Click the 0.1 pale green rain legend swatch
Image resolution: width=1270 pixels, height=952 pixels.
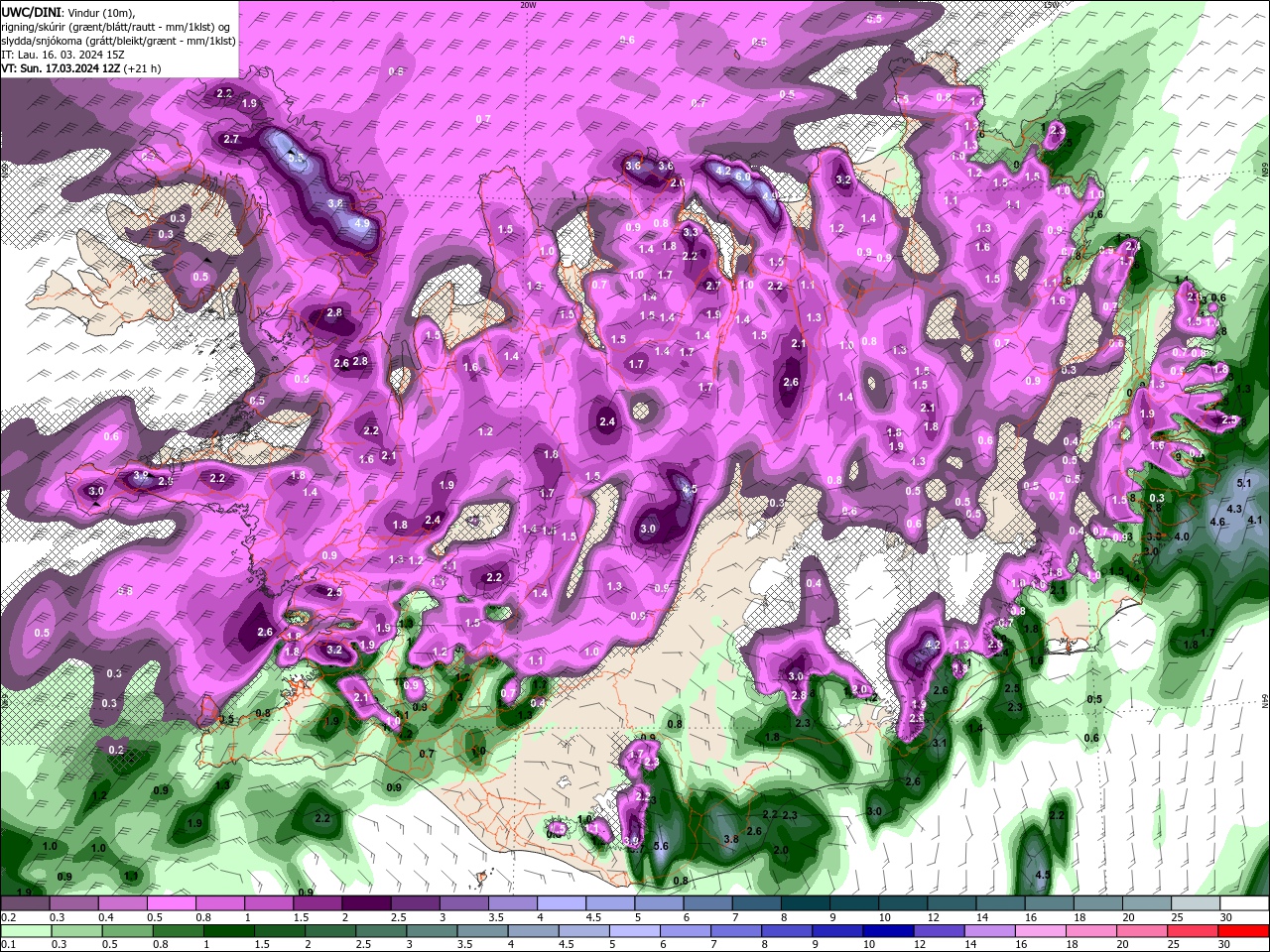pyautogui.click(x=27, y=930)
